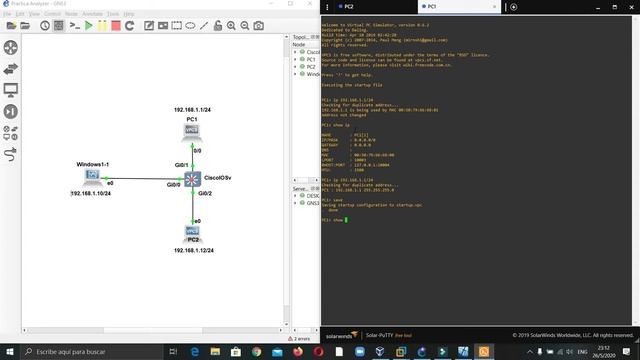640x360 pixels.
Task: Open console to all devices icon
Action: coord(75,26)
